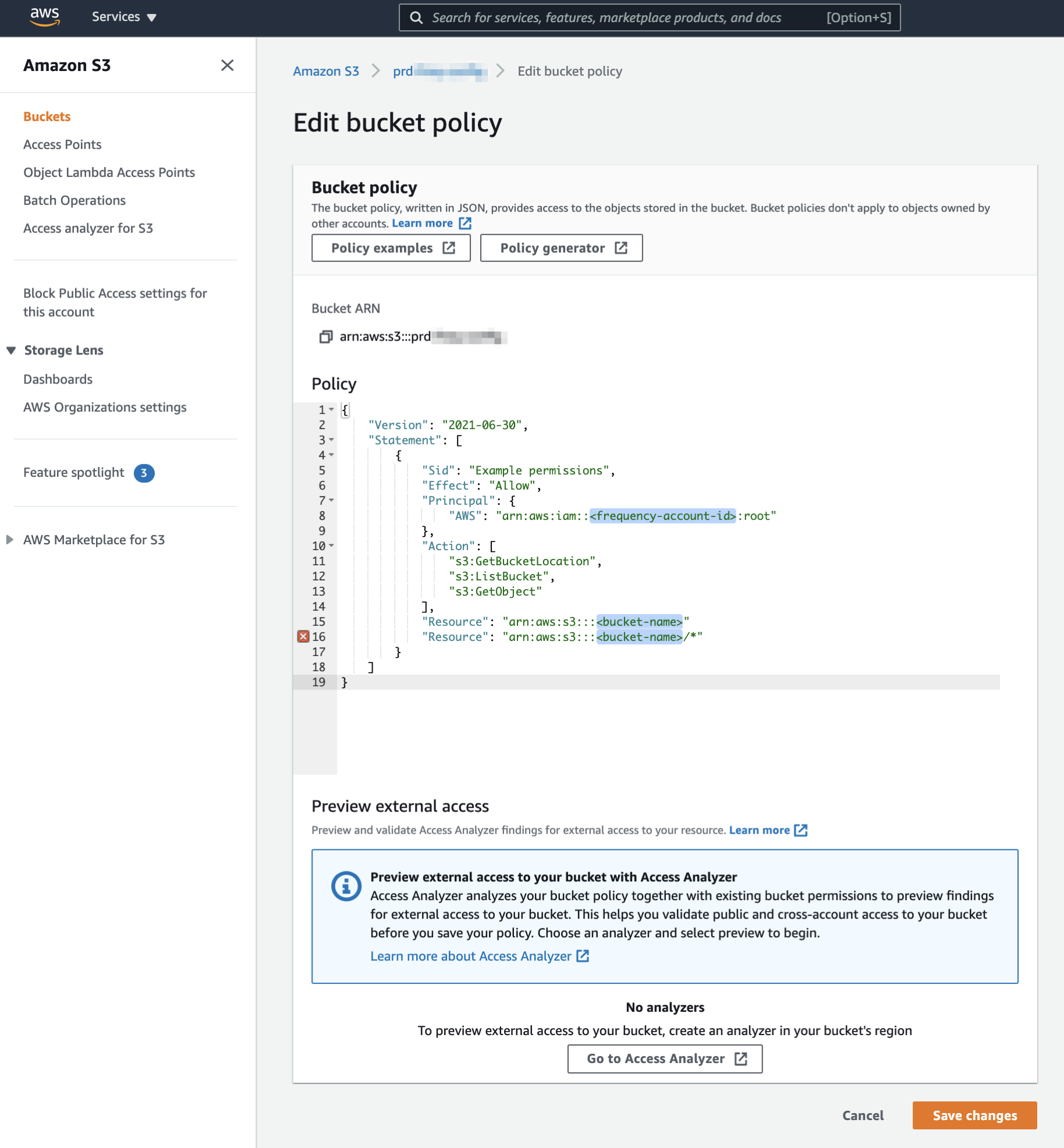The height and width of the screenshot is (1148, 1064).
Task: Close the Amazon S3 sidebar
Action: tap(228, 65)
